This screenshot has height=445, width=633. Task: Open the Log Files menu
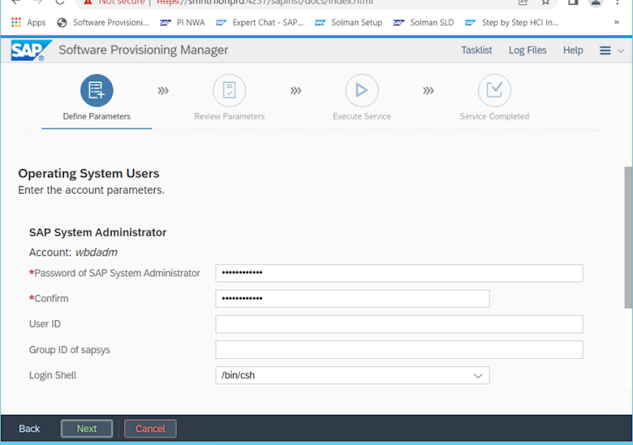527,50
